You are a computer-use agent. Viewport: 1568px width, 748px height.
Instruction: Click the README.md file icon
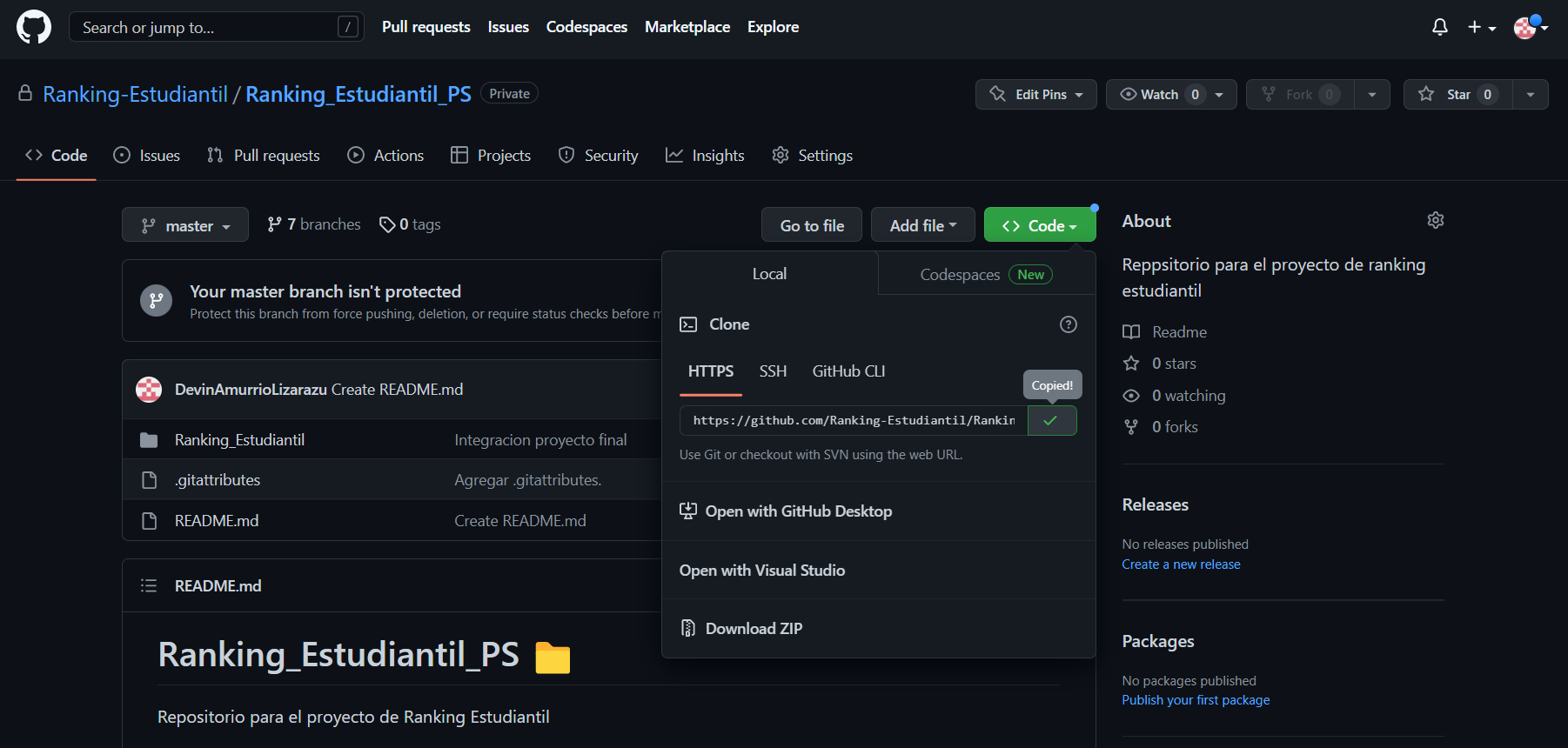pos(149,521)
